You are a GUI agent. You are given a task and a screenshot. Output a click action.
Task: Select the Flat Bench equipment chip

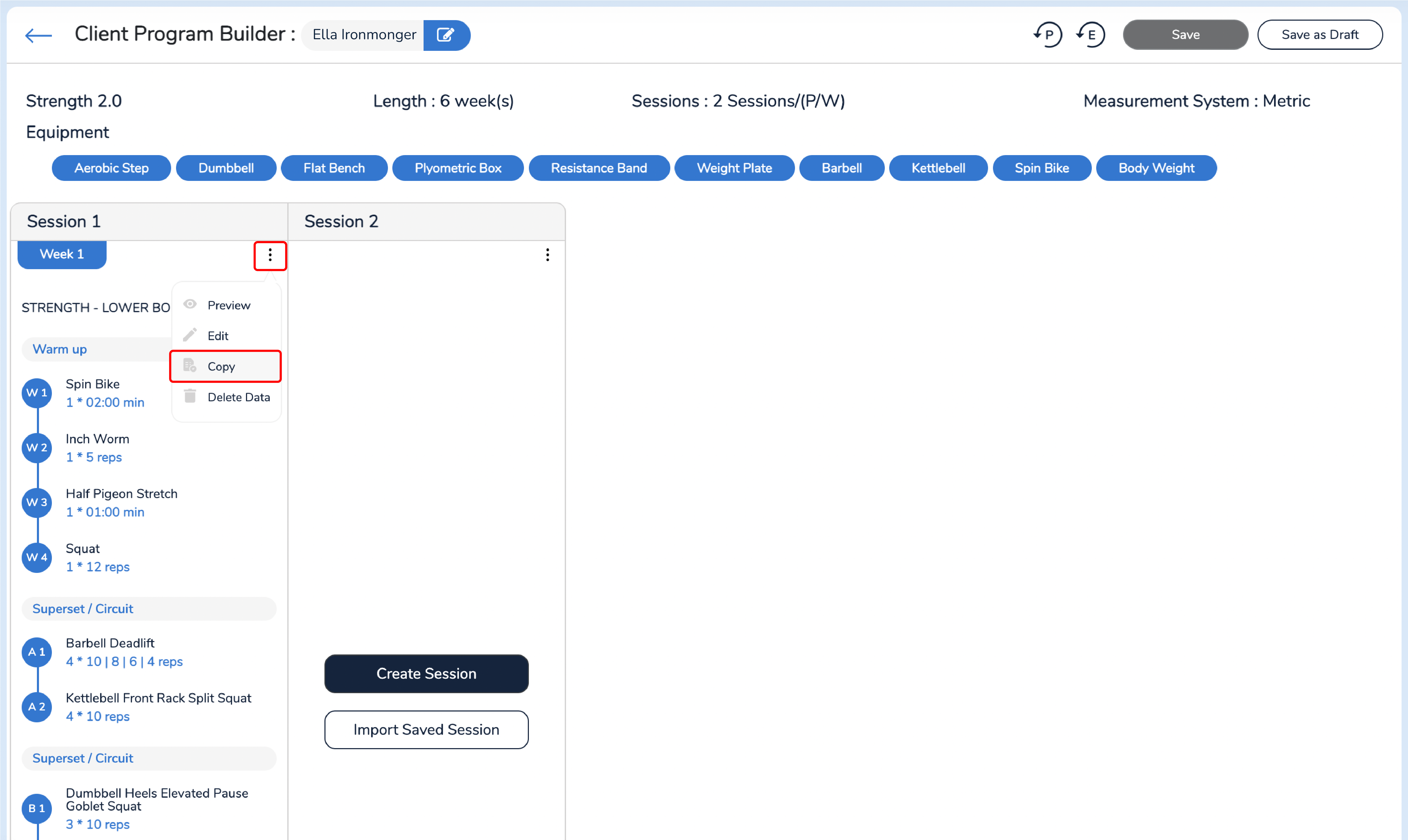click(x=334, y=168)
